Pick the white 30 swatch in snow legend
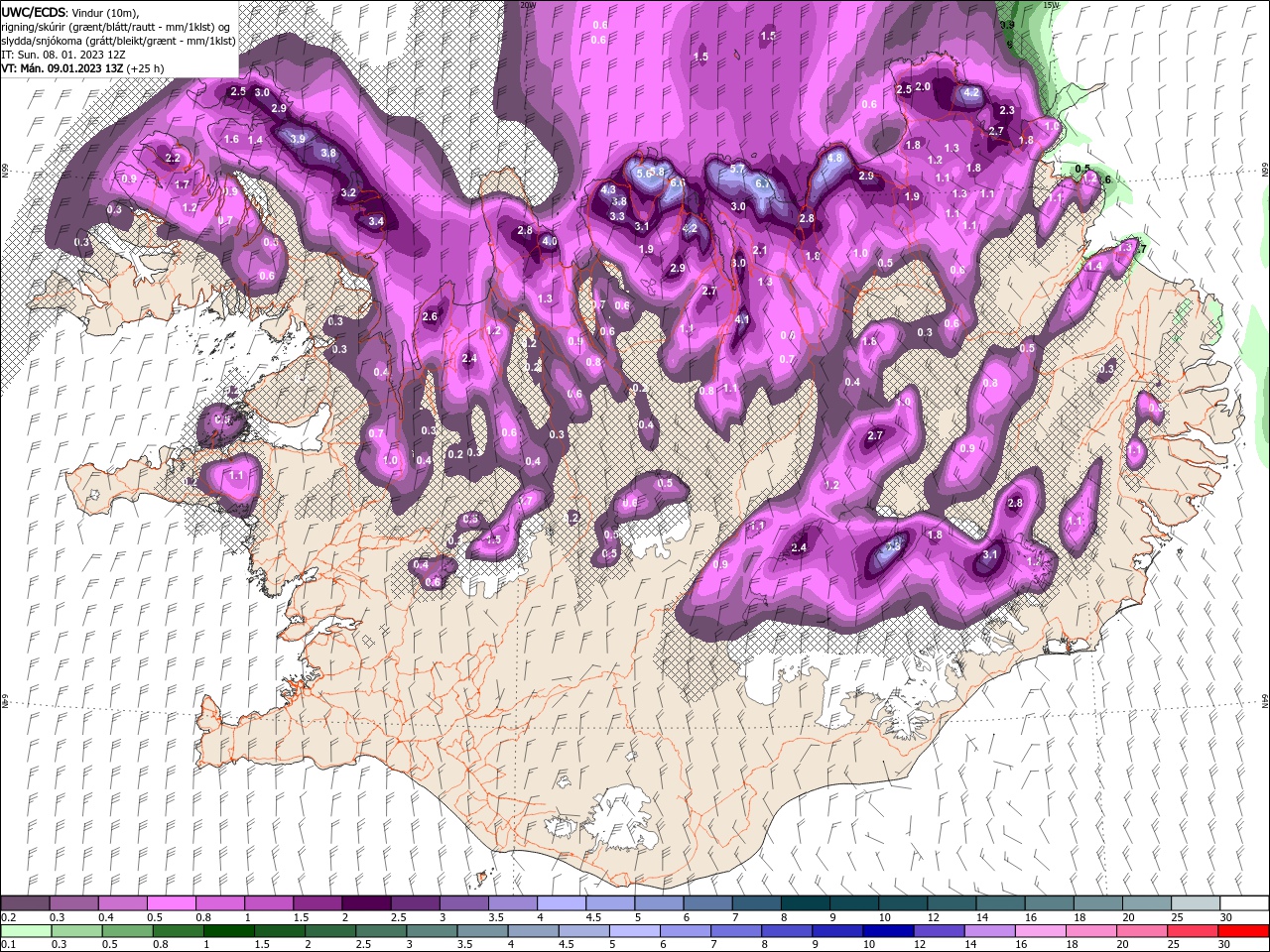 pyautogui.click(x=1244, y=902)
